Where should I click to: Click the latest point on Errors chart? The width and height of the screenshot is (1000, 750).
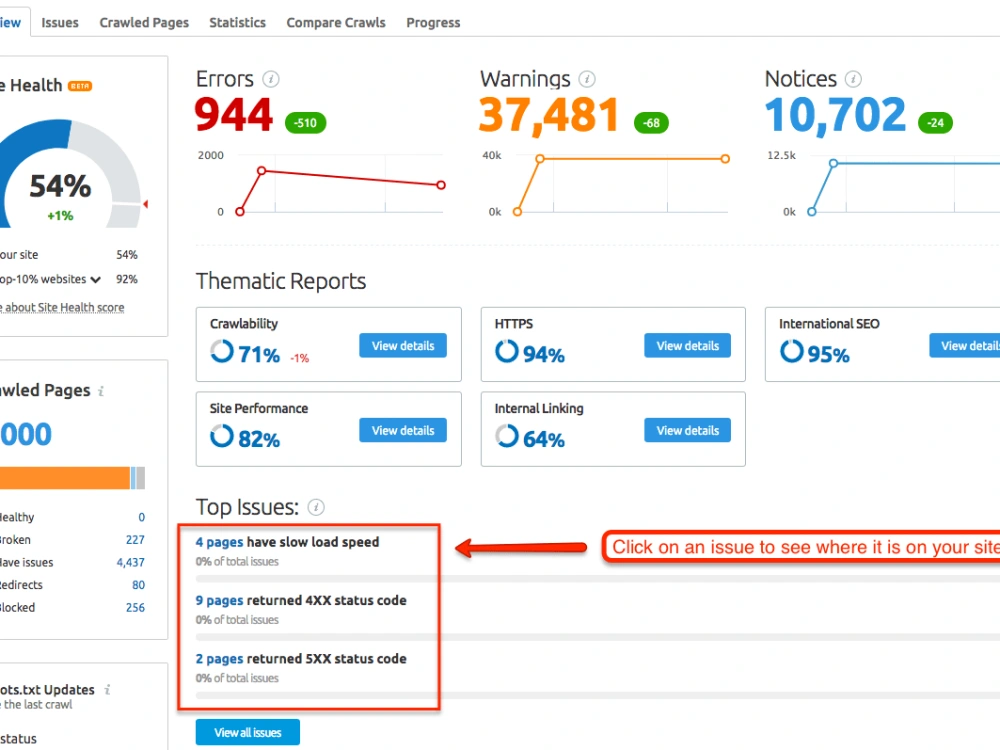[441, 185]
